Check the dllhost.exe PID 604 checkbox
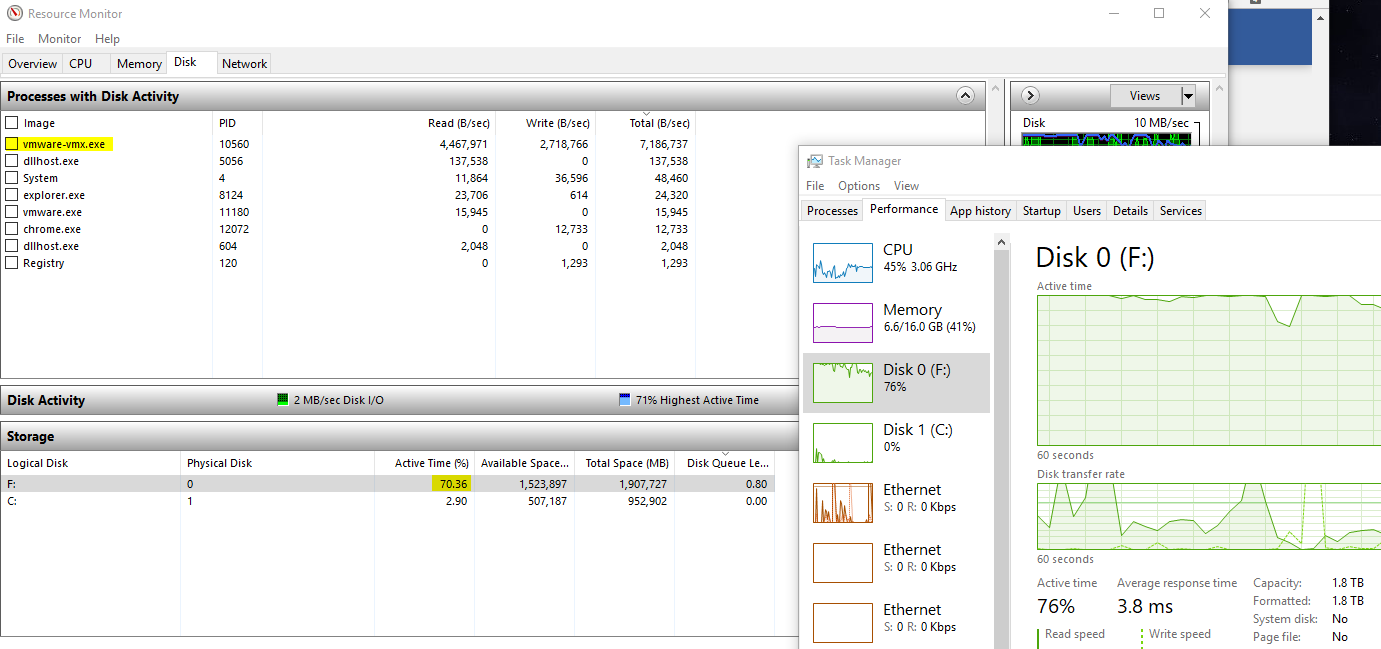This screenshot has height=649, width=1381. pyautogui.click(x=12, y=246)
